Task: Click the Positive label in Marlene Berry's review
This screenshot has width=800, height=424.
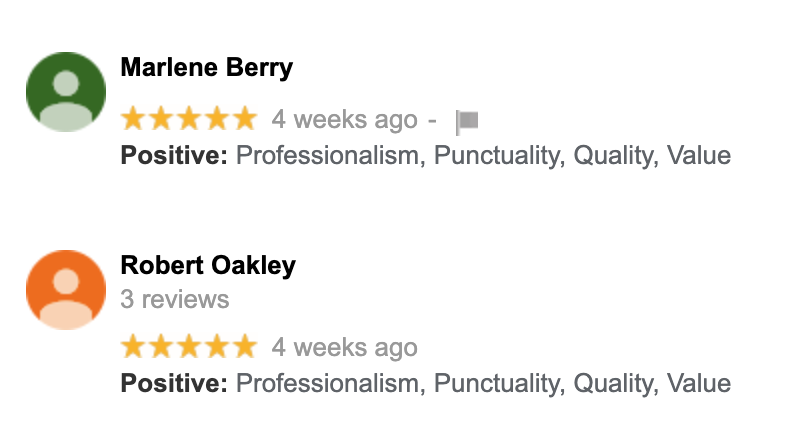Action: (x=174, y=156)
